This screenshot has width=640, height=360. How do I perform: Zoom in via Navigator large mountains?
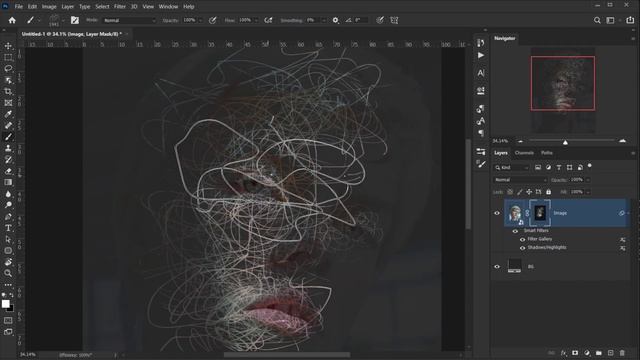point(622,141)
